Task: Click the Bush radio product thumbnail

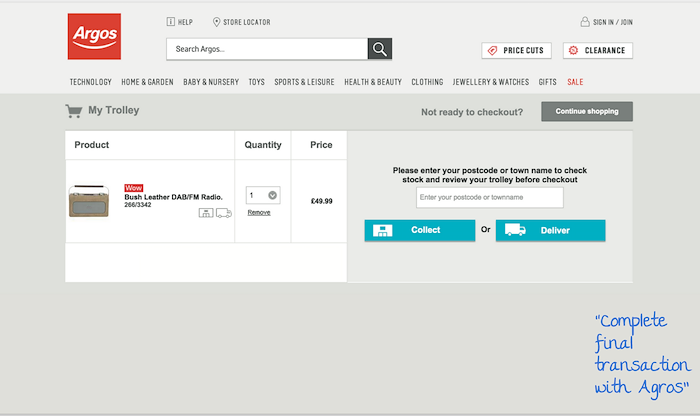Action: tap(89, 201)
